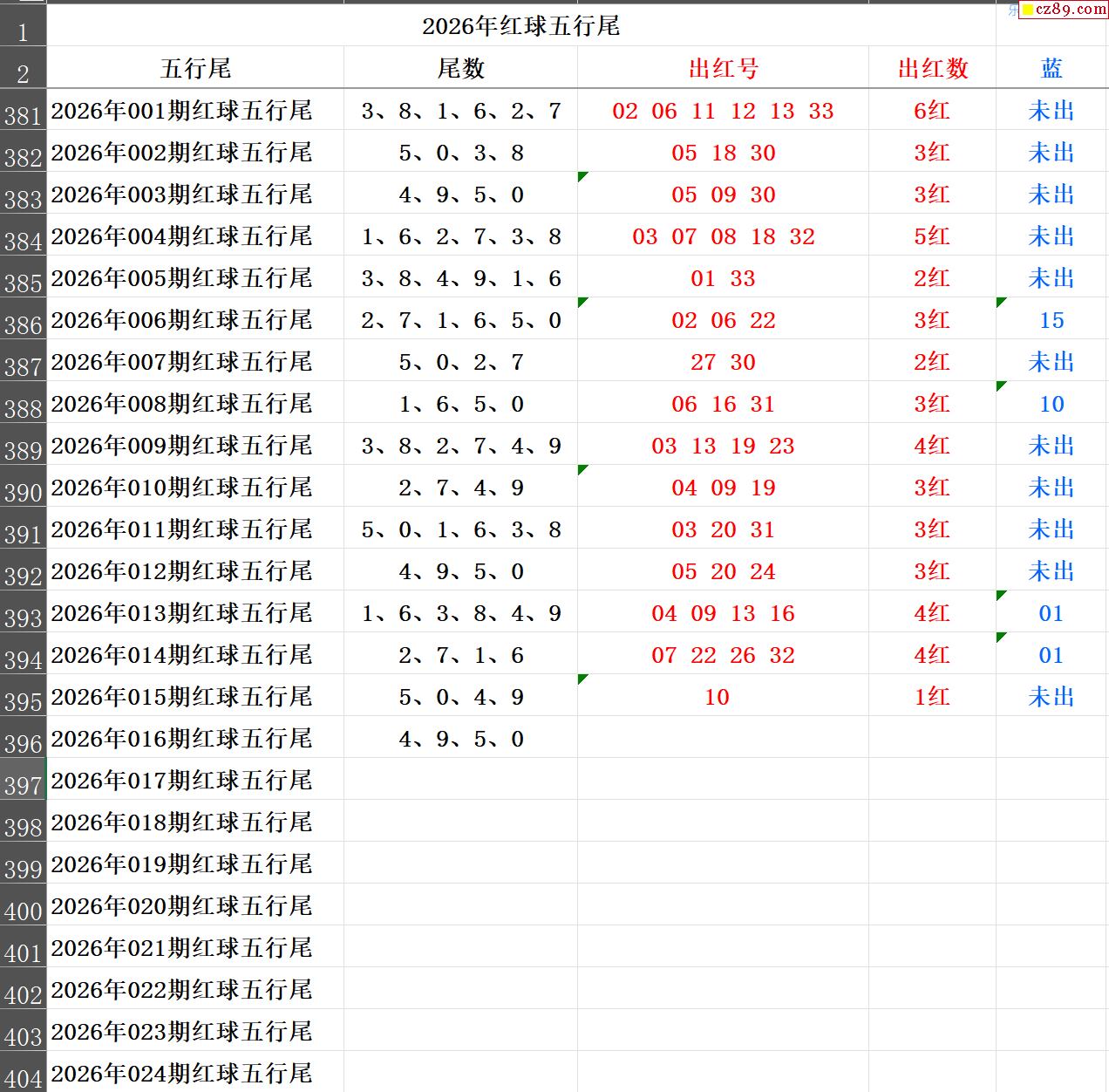
Task: Click the green corner marker on the red 10 cell
Action: (x=582, y=679)
